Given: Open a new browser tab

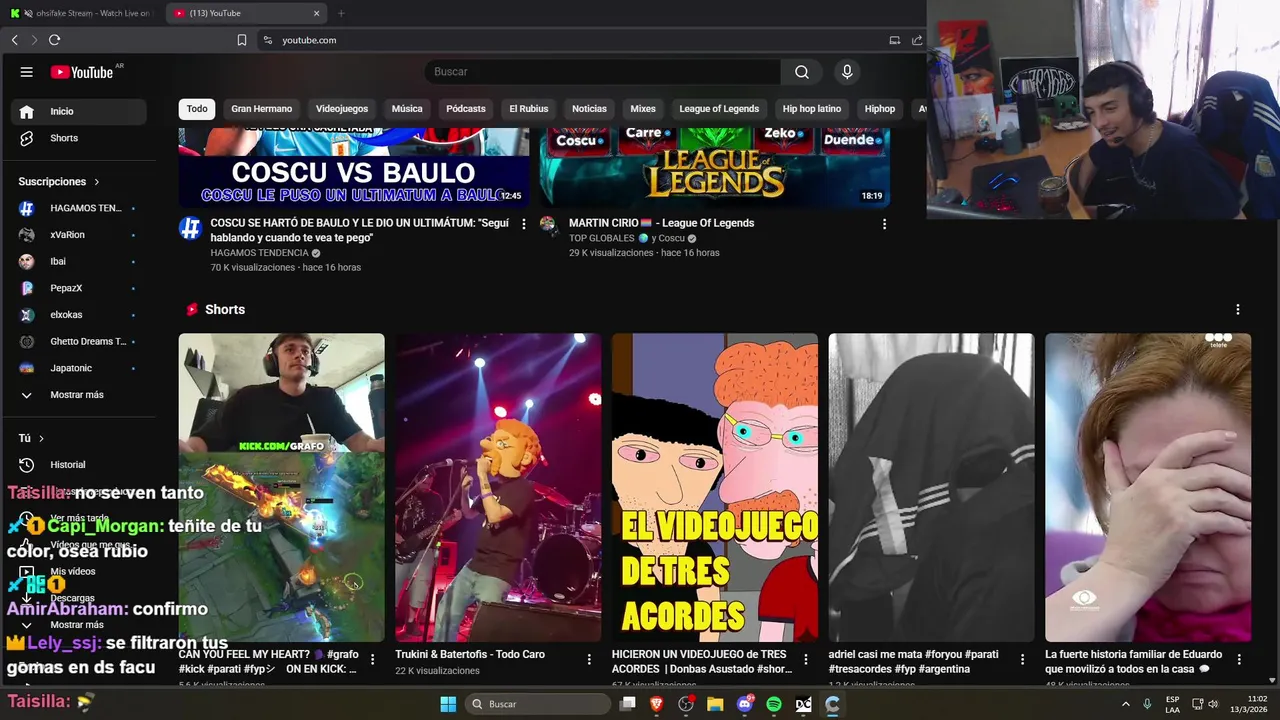Looking at the screenshot, I should pyautogui.click(x=341, y=13).
